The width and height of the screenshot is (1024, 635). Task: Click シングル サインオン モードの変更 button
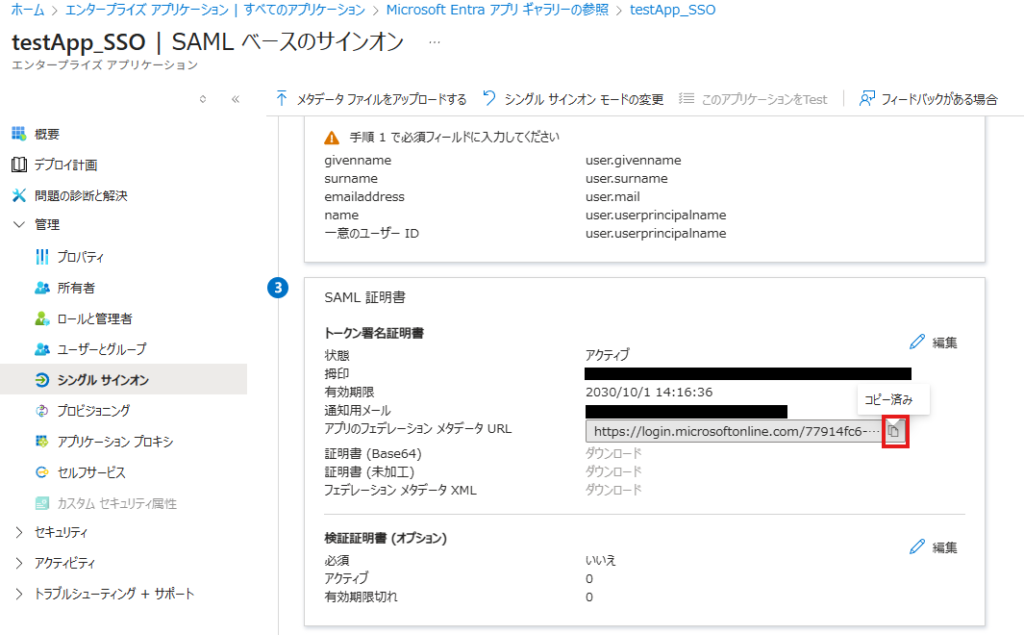(573, 99)
